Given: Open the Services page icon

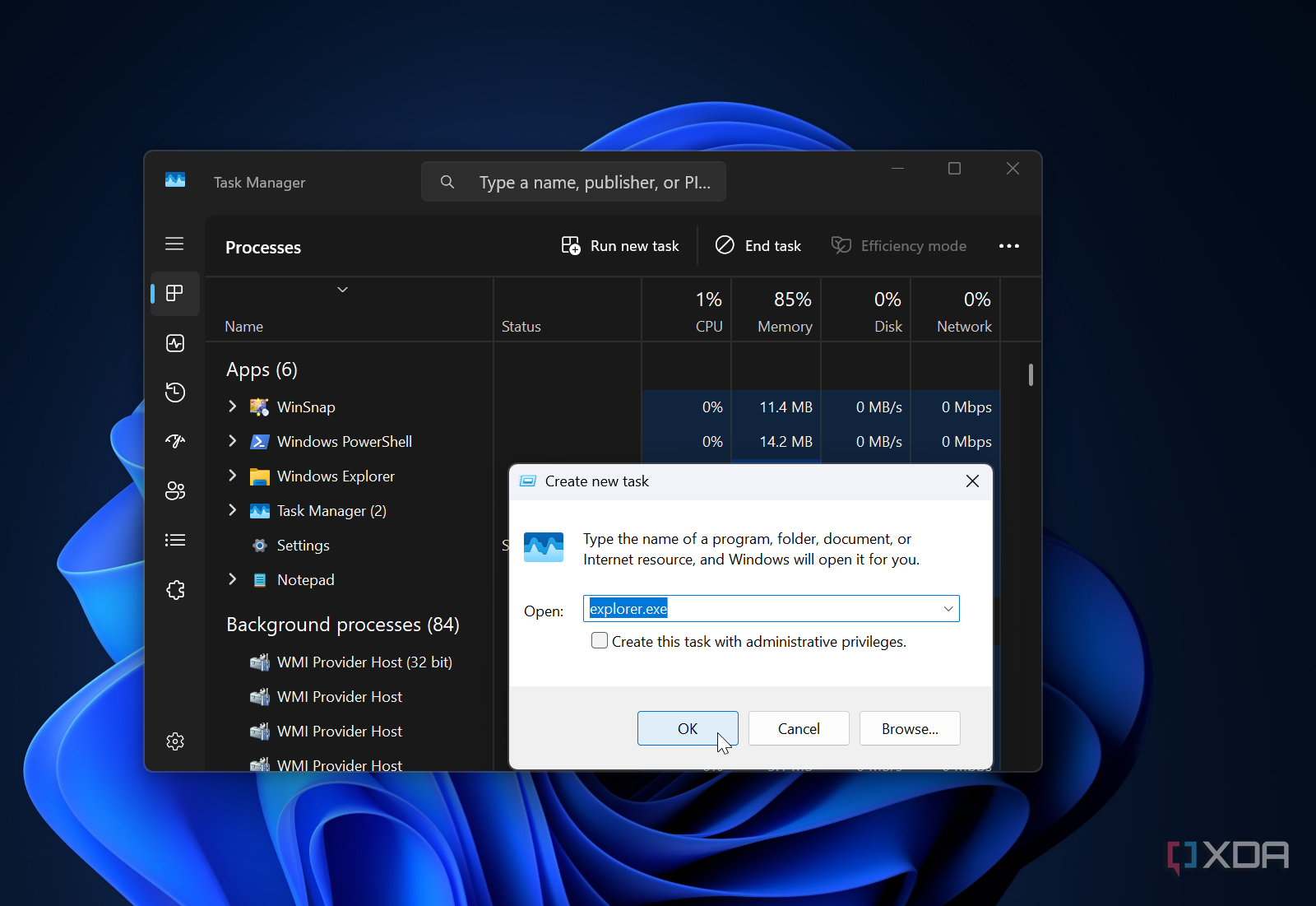Looking at the screenshot, I should tap(175, 590).
